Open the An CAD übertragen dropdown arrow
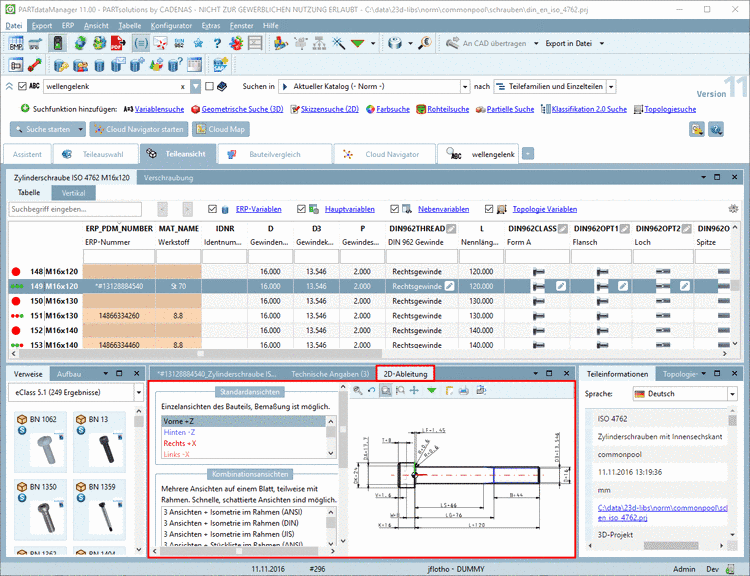Viewport: 750px width, 576px height. point(536,44)
